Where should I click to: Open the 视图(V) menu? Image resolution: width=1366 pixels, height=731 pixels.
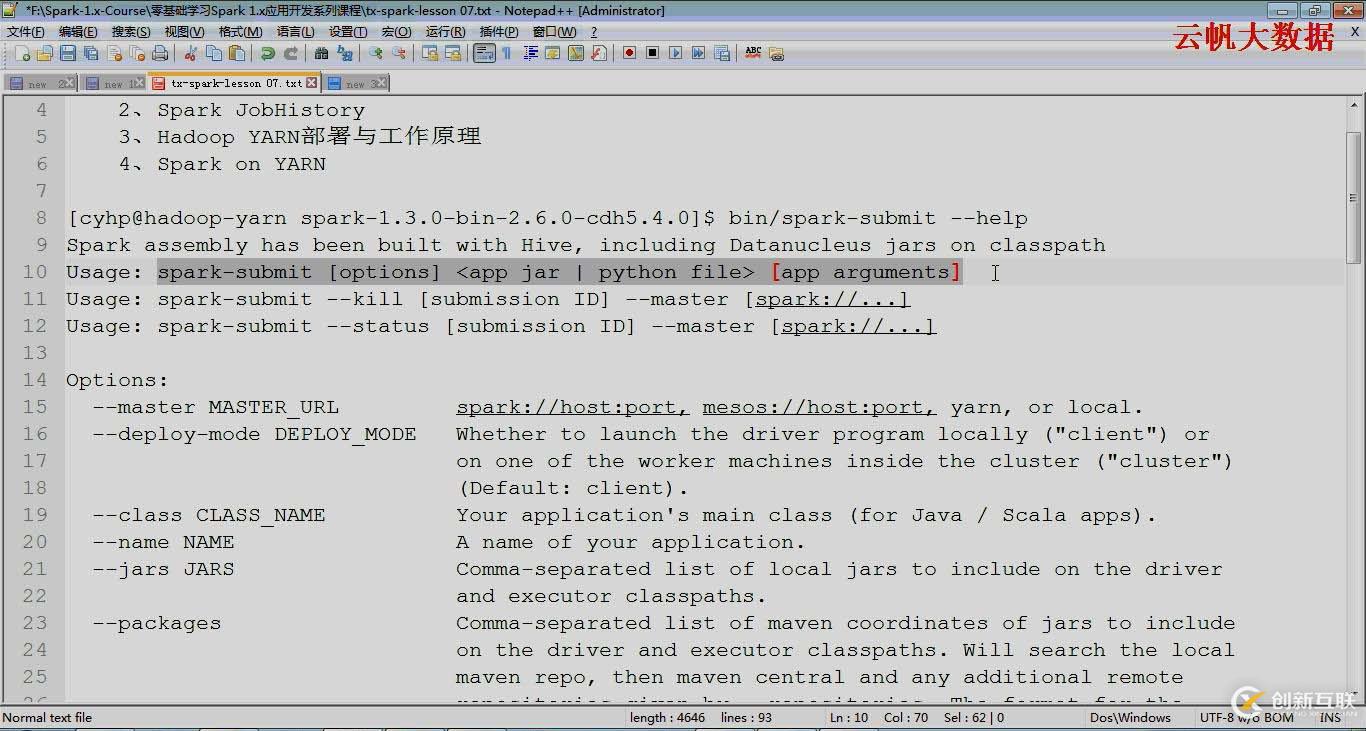pyautogui.click(x=184, y=32)
